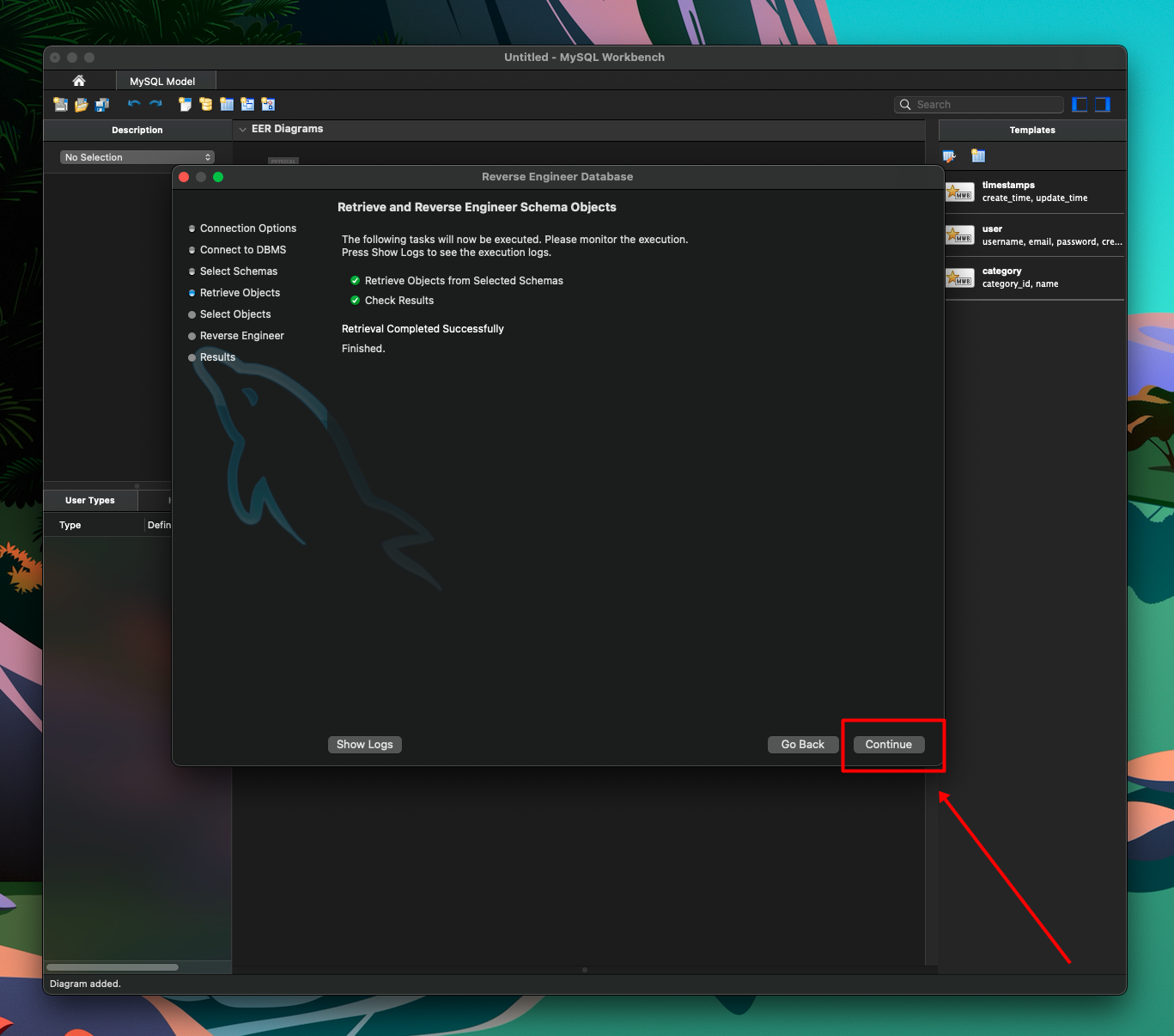The width and height of the screenshot is (1174, 1036).
Task: Add new table toolbar icon
Action: tap(227, 105)
